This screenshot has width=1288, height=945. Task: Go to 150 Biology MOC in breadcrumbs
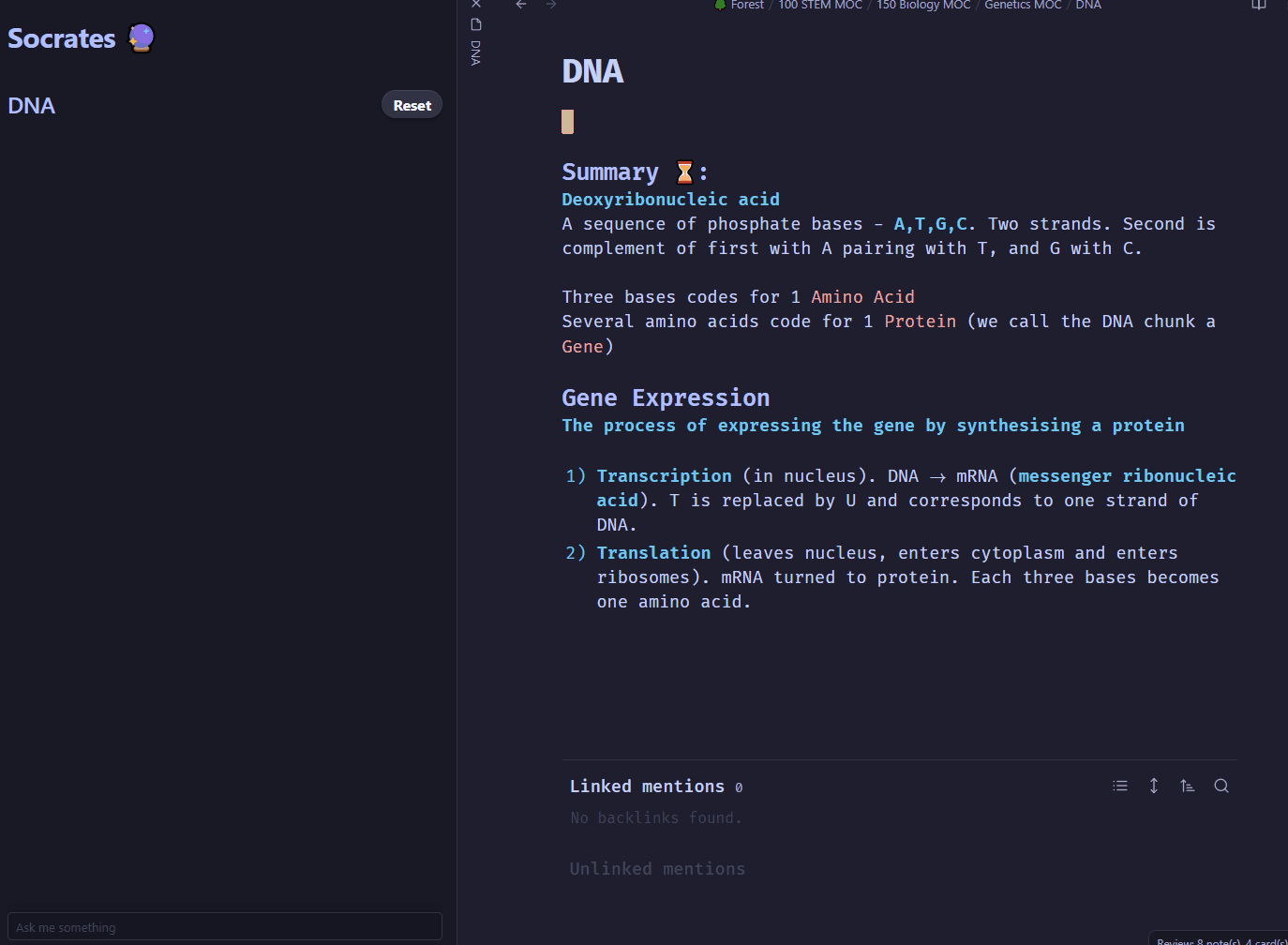click(x=923, y=5)
